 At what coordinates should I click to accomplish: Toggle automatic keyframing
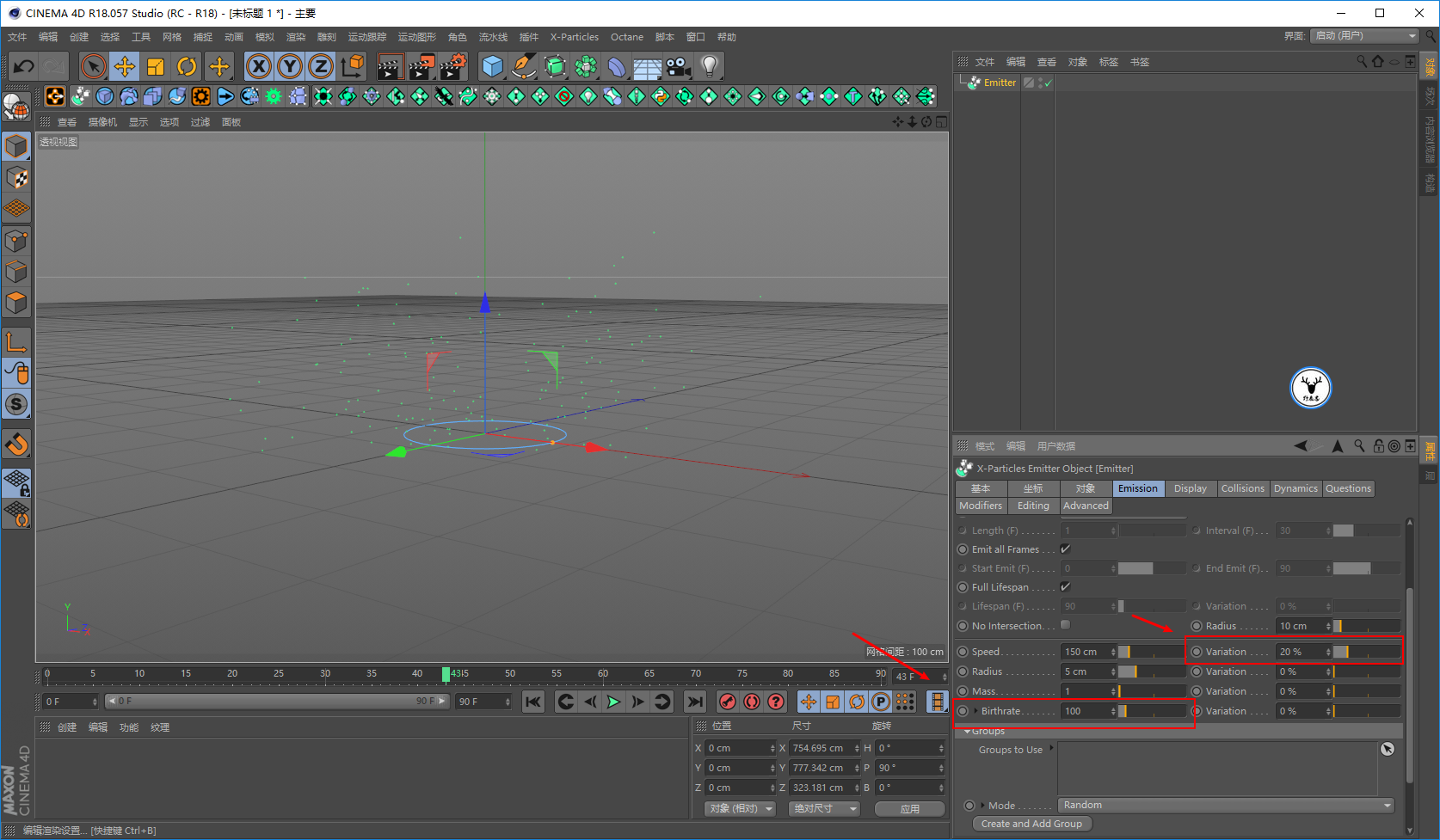(x=752, y=702)
